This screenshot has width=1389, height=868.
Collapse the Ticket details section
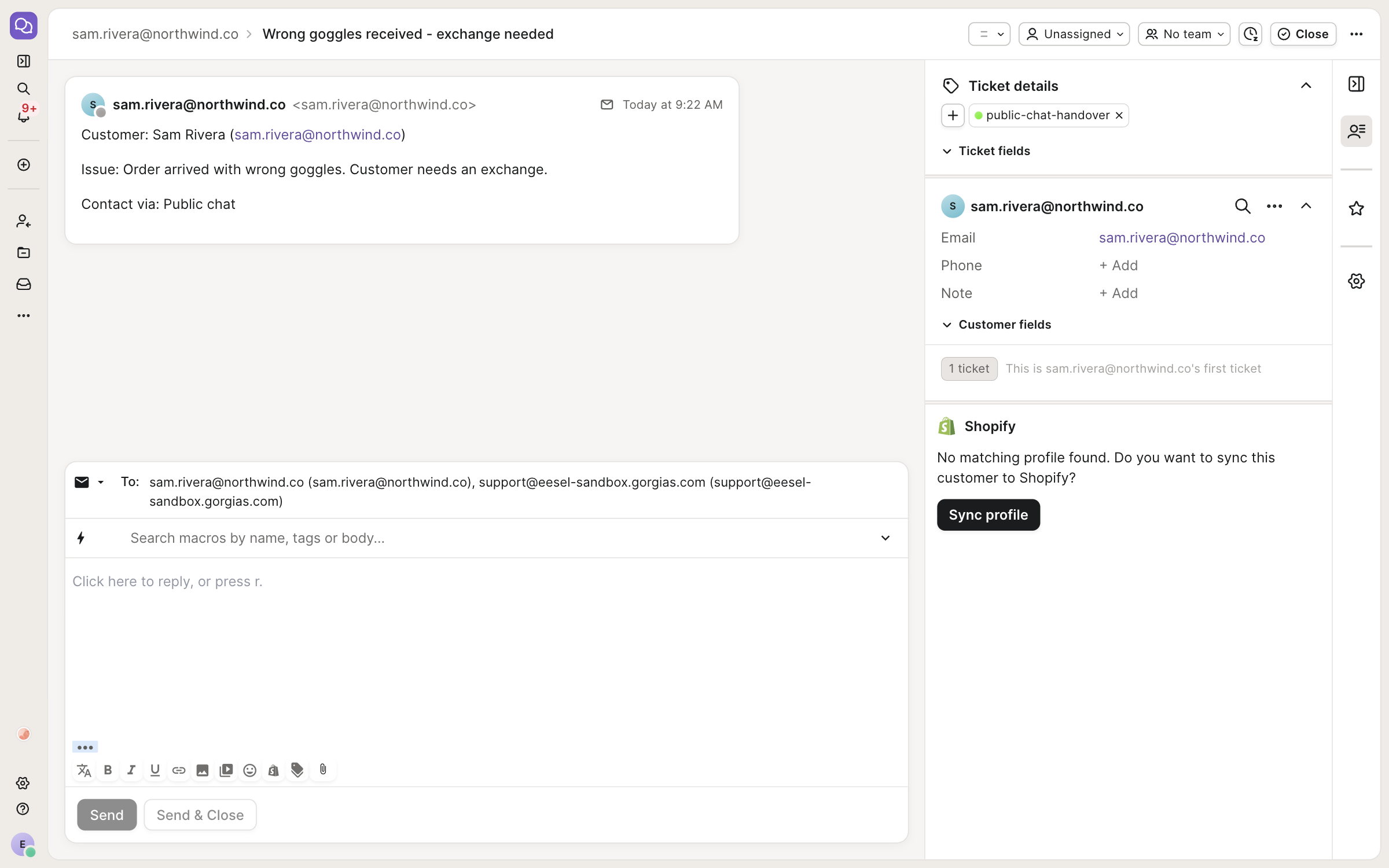point(1306,86)
